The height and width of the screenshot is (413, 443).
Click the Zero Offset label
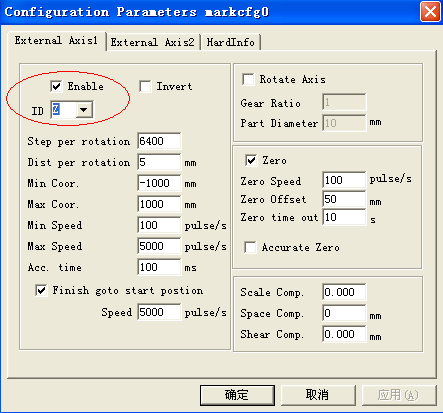click(x=273, y=199)
